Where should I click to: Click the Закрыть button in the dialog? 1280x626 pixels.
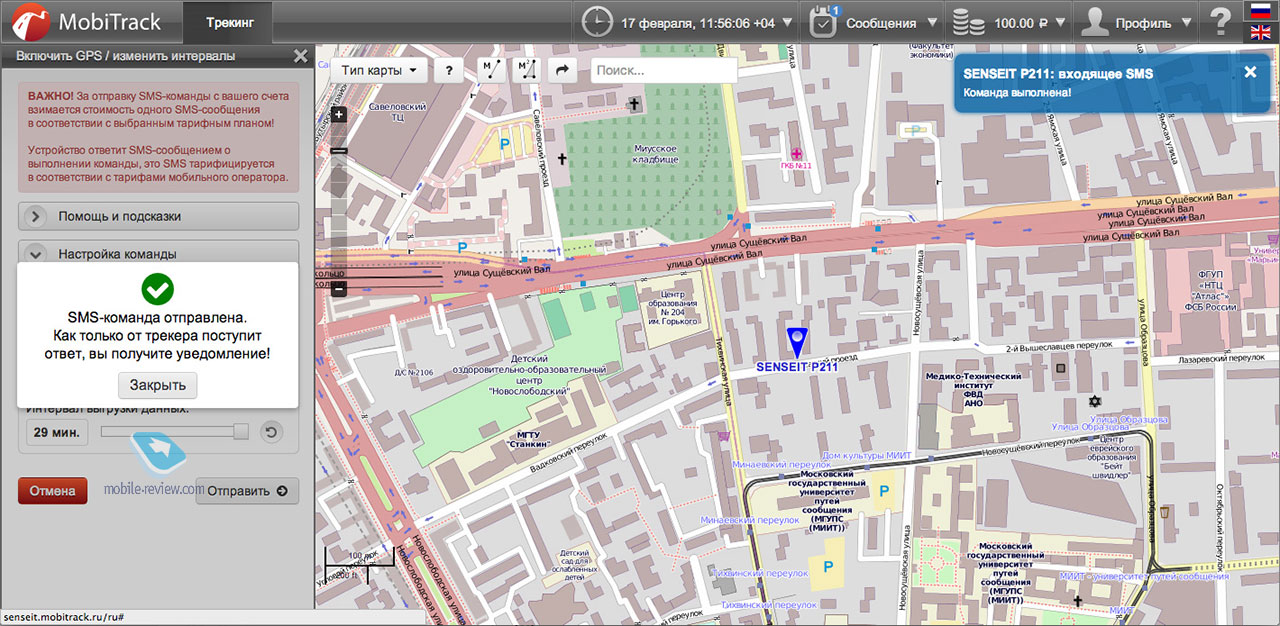158,385
